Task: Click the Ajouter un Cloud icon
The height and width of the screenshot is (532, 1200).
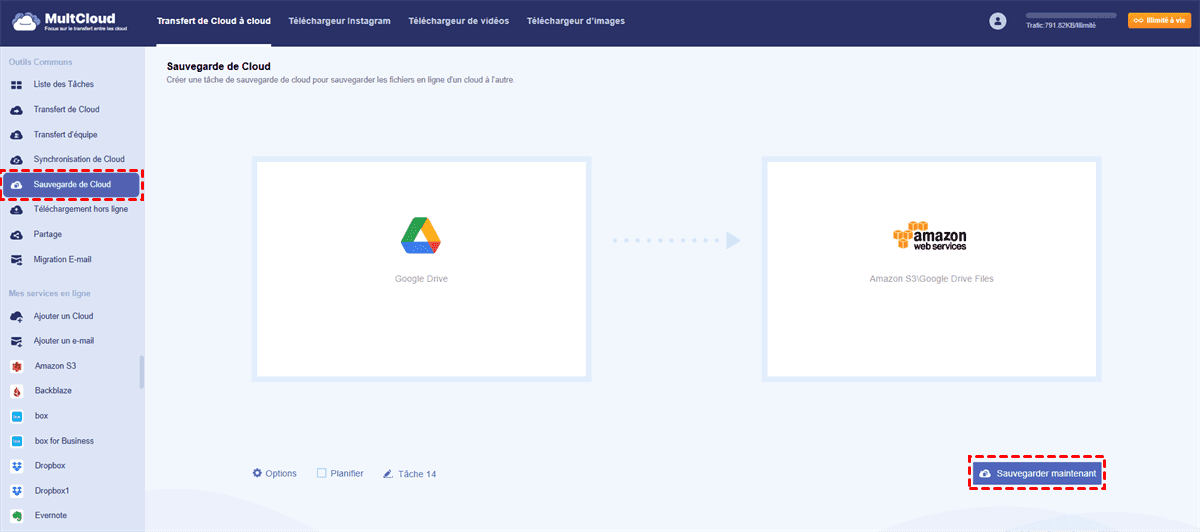Action: [16, 317]
